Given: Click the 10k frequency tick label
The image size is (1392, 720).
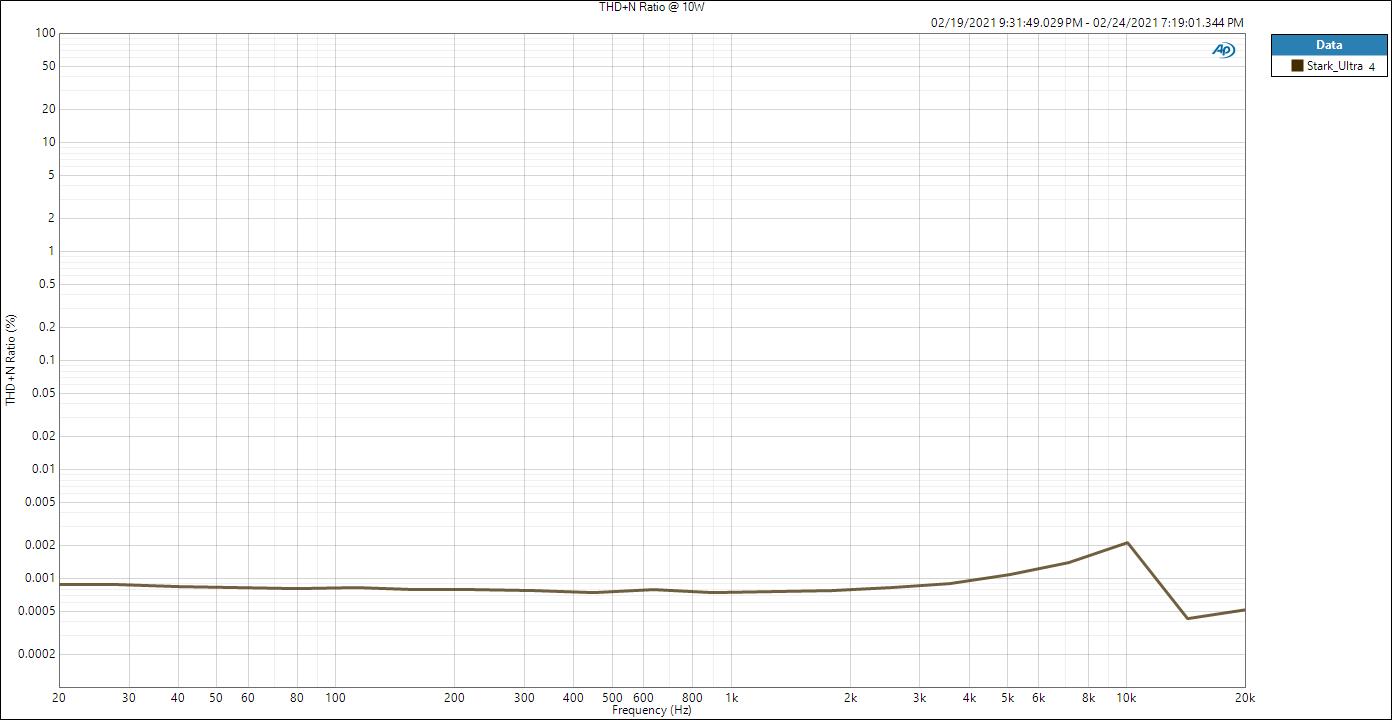Looking at the screenshot, I should click(x=1126, y=698).
